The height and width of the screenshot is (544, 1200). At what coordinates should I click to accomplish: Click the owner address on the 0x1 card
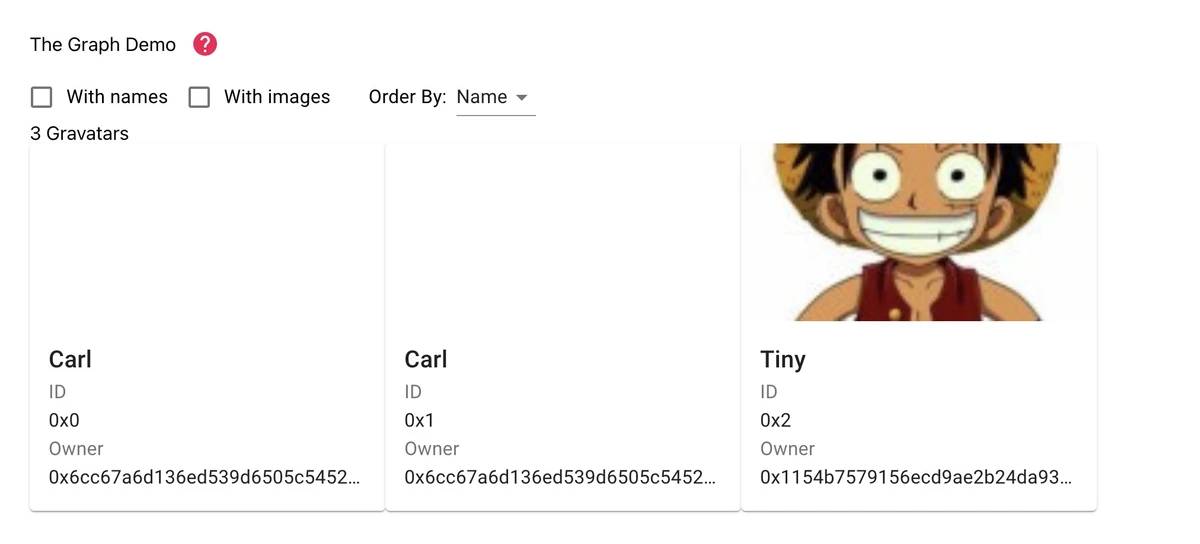point(560,478)
